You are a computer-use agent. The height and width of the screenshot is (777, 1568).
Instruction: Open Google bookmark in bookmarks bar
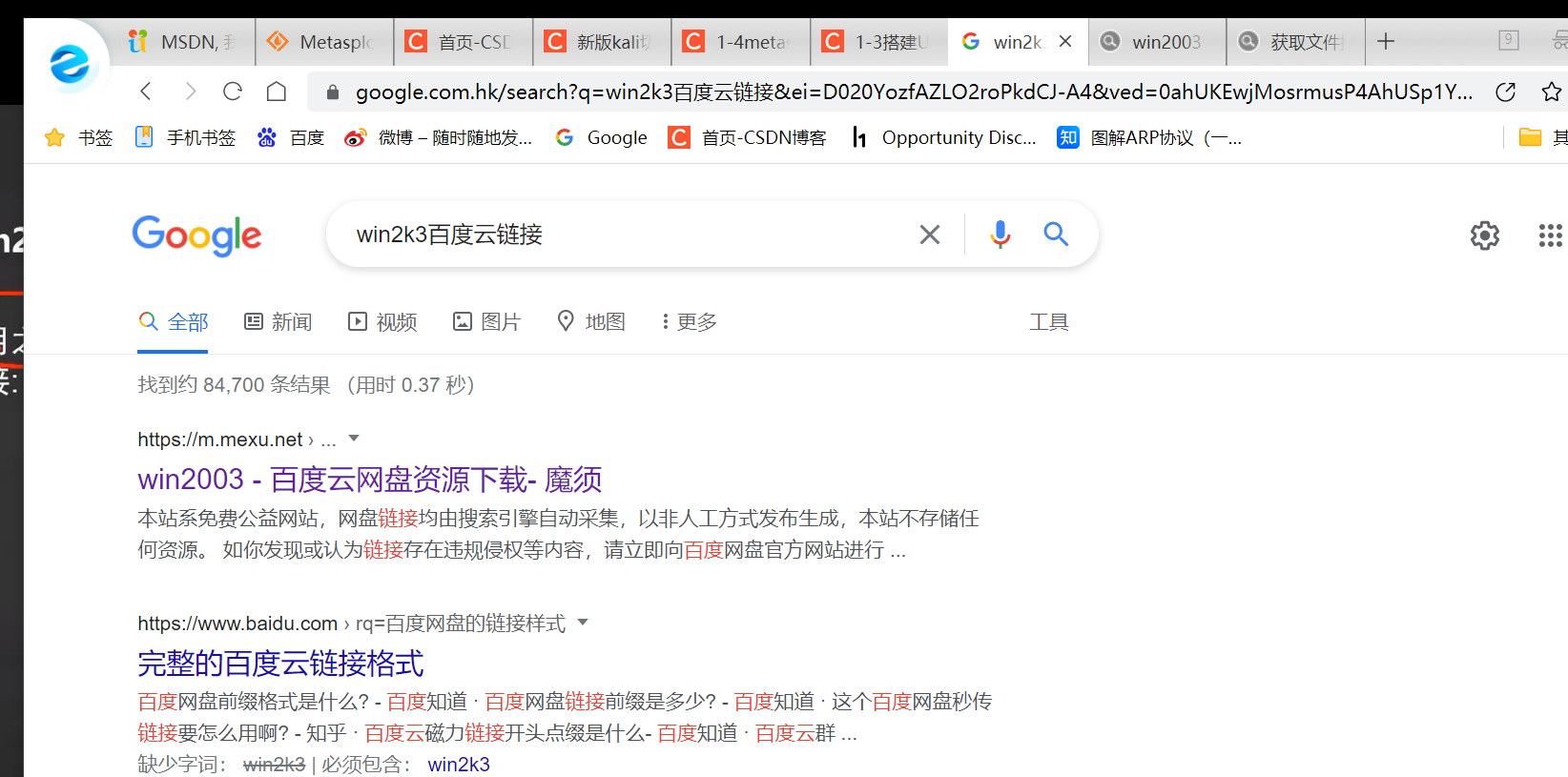coord(601,138)
